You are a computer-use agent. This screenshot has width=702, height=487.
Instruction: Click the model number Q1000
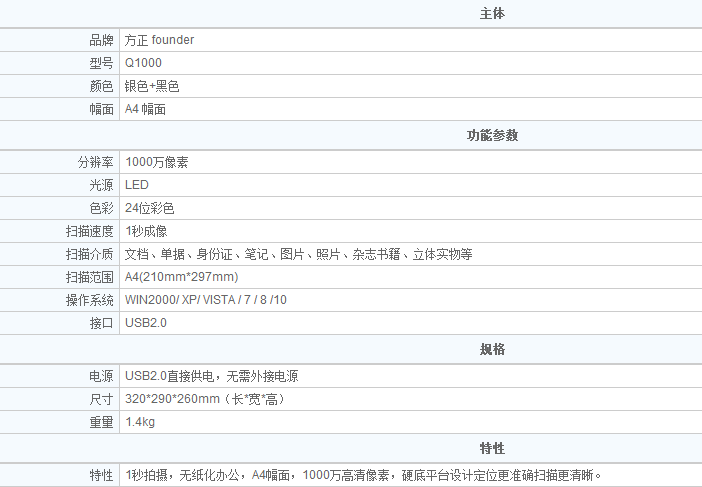pyautogui.click(x=143, y=63)
